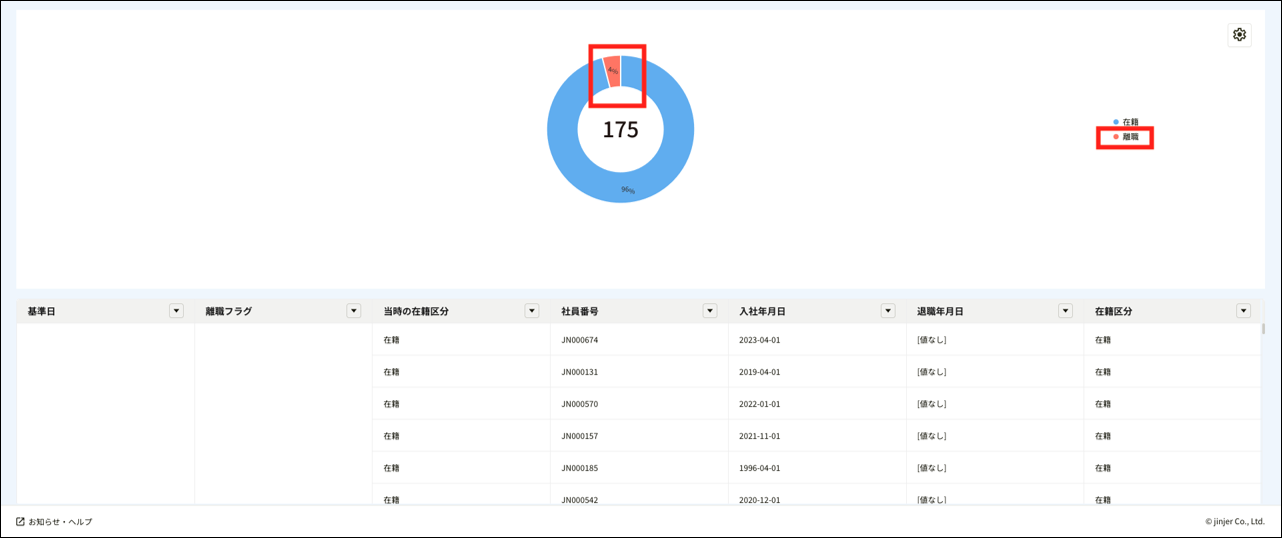Expand the 当時の在籍区分 column dropdown
The height and width of the screenshot is (538, 1282).
pyautogui.click(x=531, y=311)
